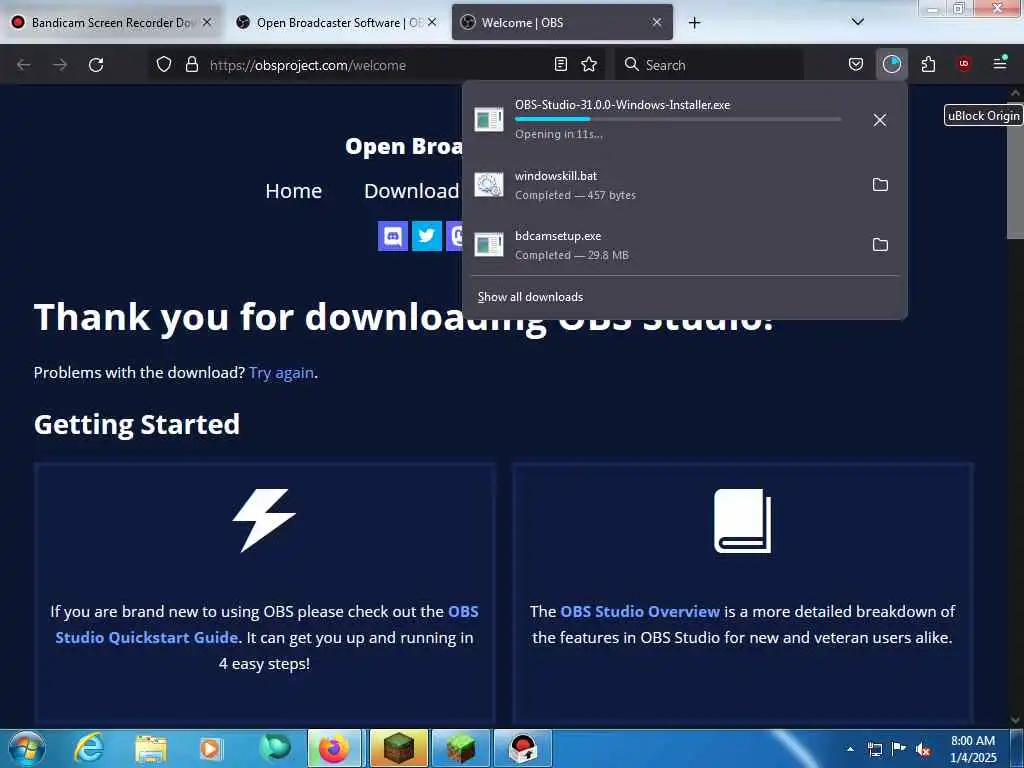Switch to Open Broadcaster Software tab
The height and width of the screenshot is (768, 1024).
337,22
